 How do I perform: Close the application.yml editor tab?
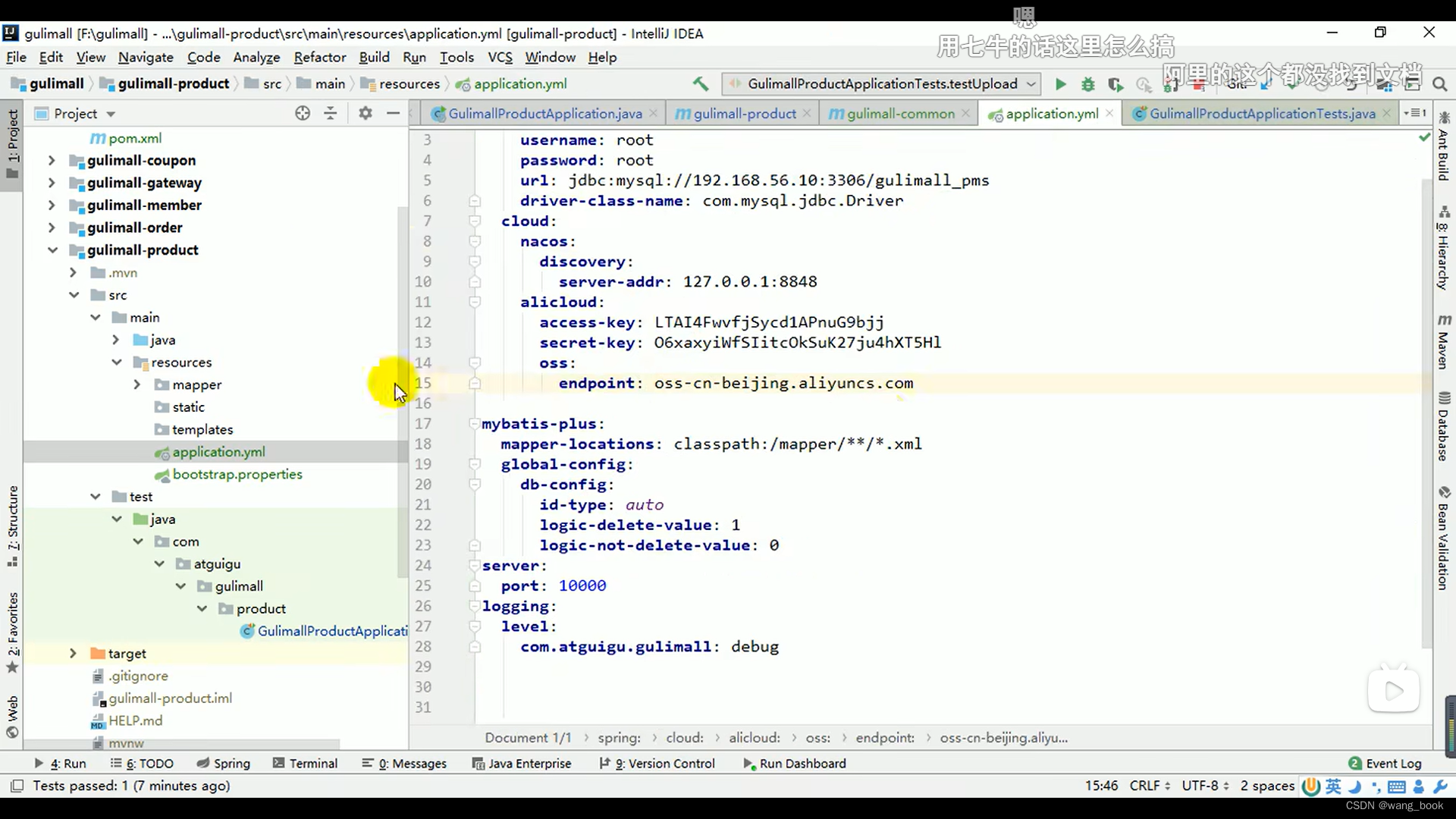(1109, 113)
